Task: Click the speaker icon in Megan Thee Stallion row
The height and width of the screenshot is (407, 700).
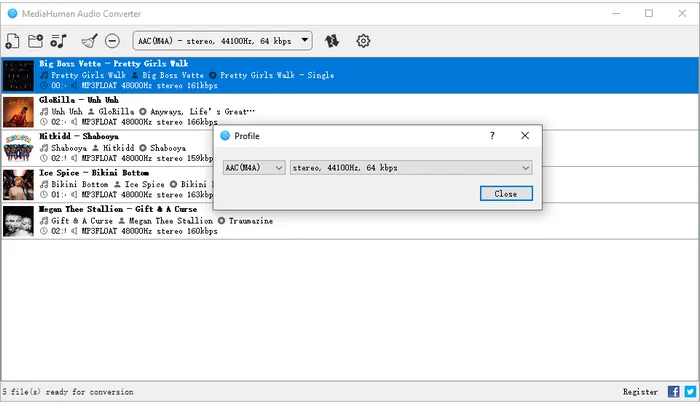Action: [x=74, y=231]
